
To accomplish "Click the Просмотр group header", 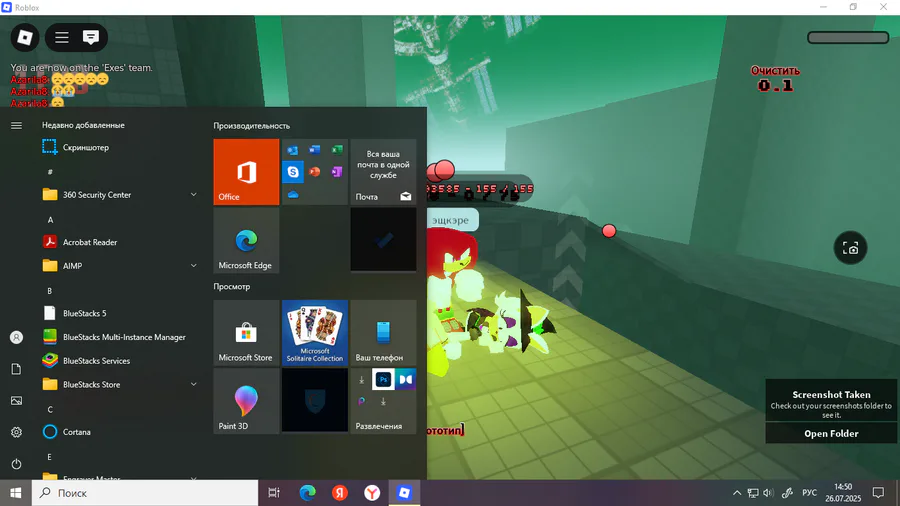I will point(232,286).
